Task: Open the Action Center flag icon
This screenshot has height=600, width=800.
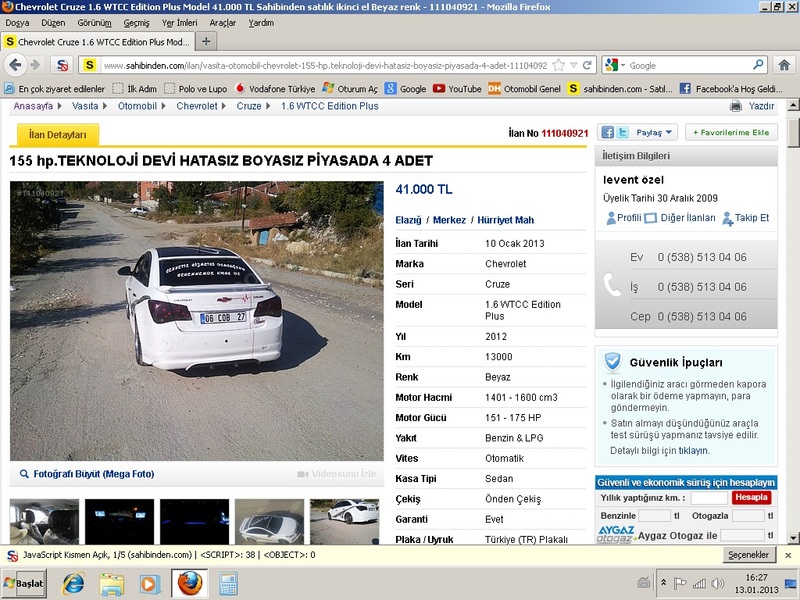Action: pyautogui.click(x=680, y=583)
